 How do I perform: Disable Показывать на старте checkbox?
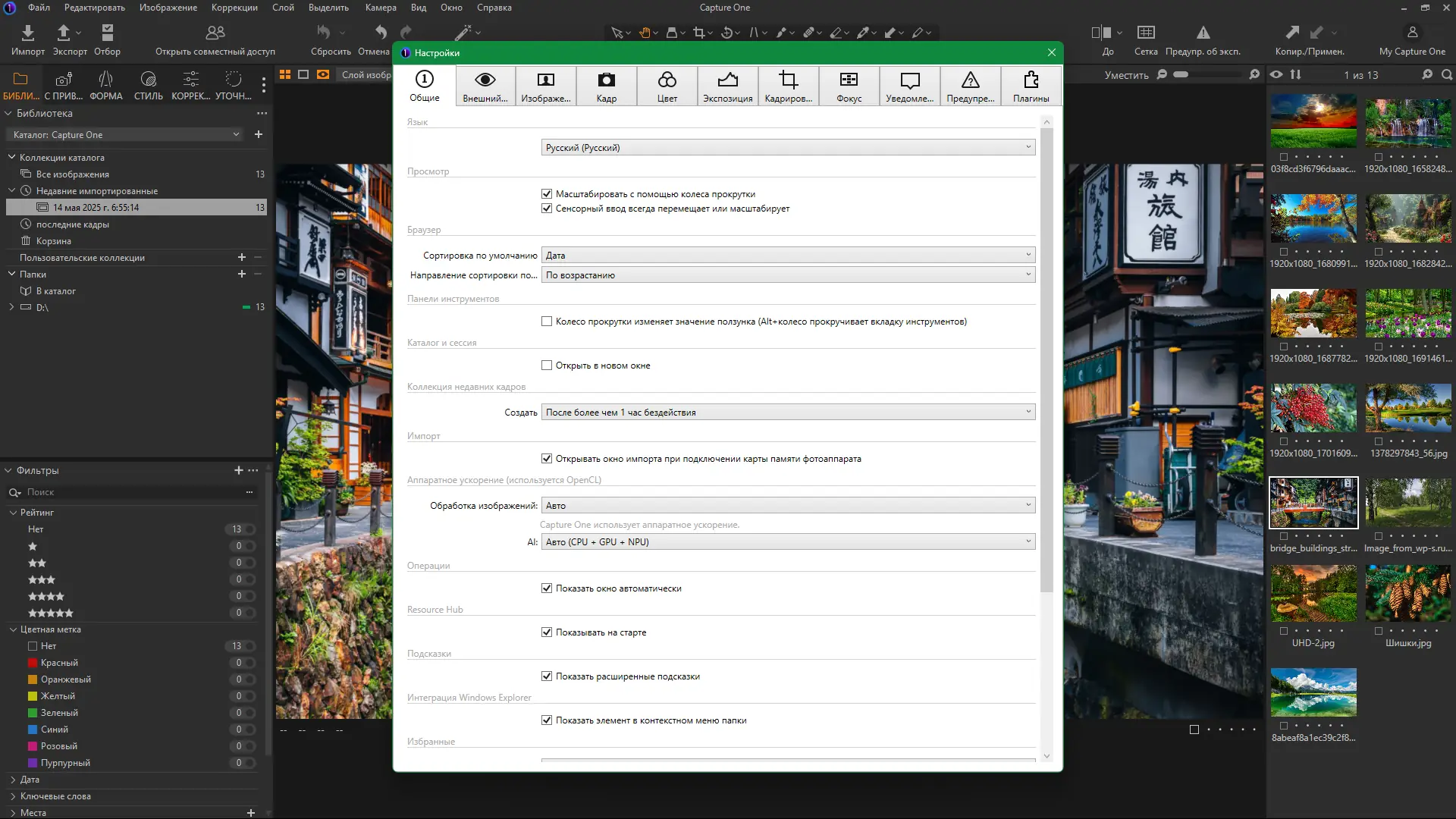click(x=547, y=632)
